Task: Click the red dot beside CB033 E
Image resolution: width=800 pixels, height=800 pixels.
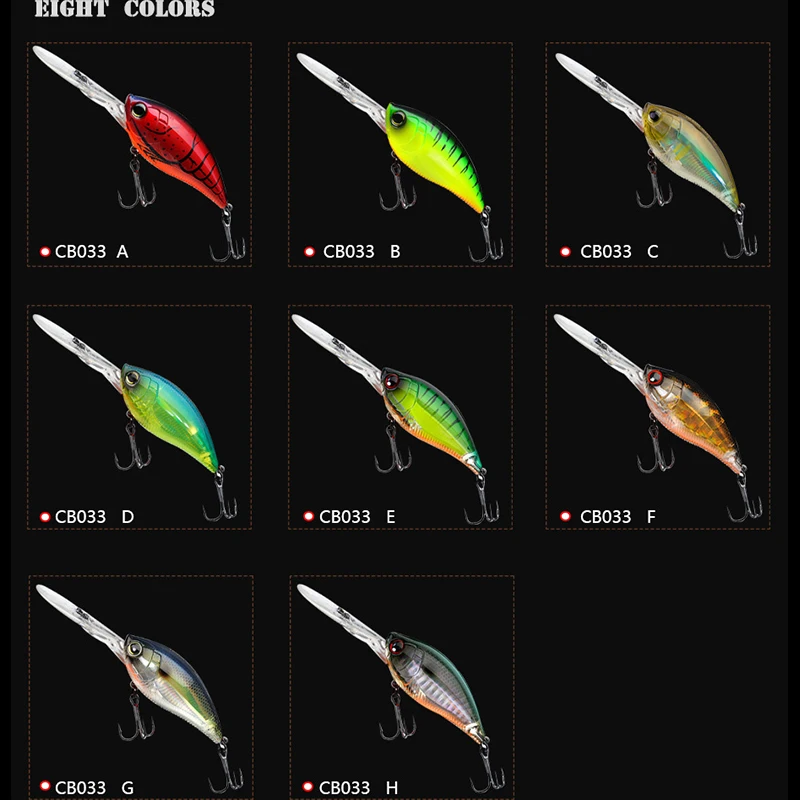Action: pyautogui.click(x=308, y=516)
